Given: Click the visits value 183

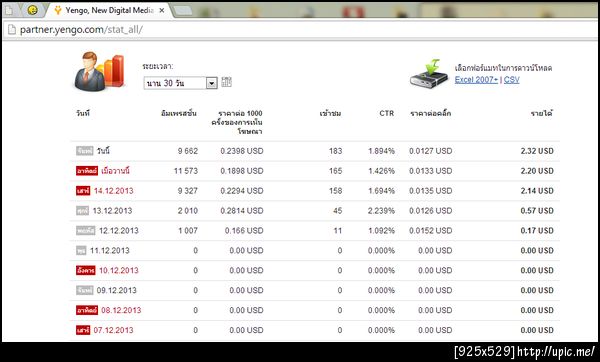Looking at the screenshot, I should [336, 151].
